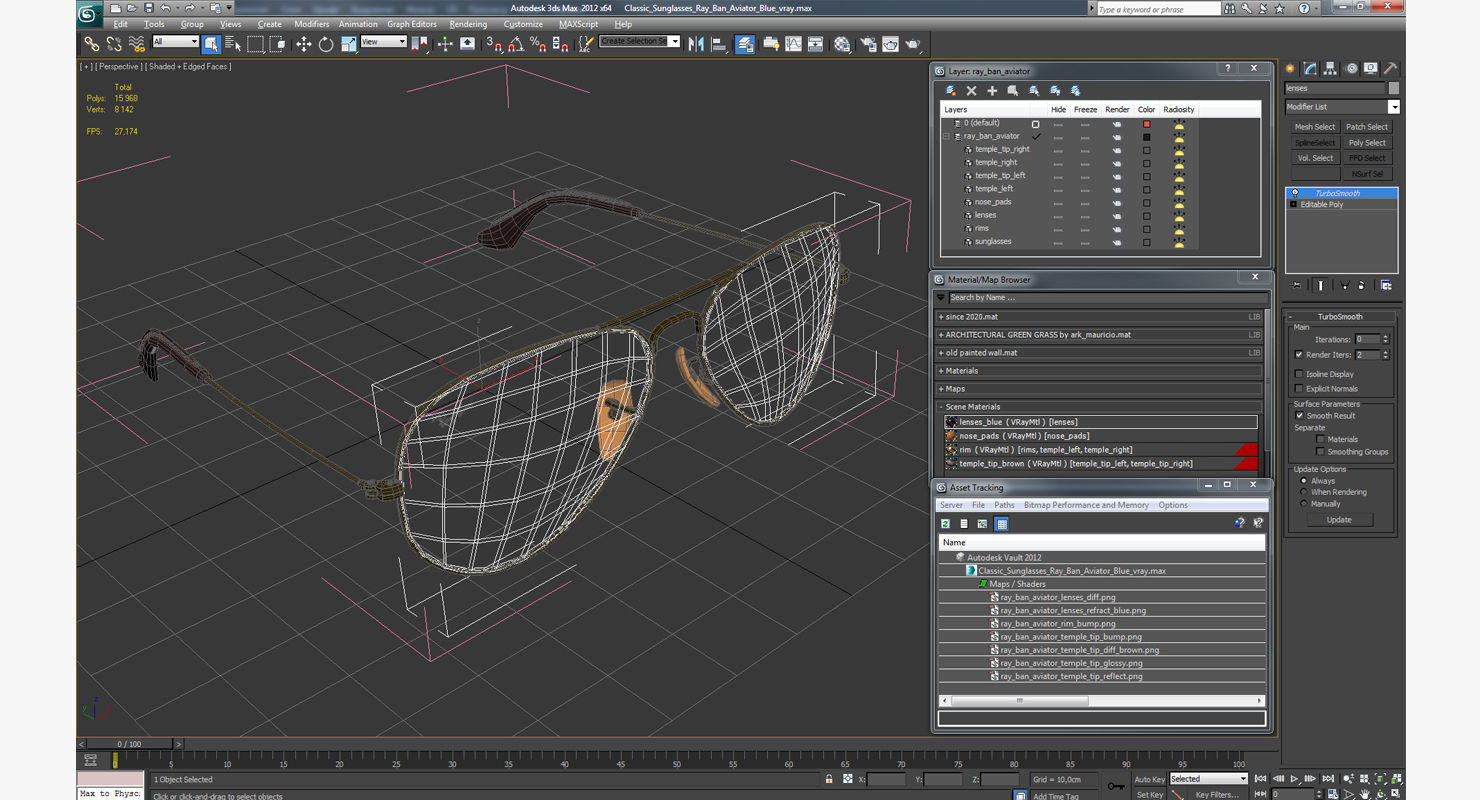Screen dimensions: 1480x800
Task: Open Paths menu in Asset Tracking
Action: click(x=1004, y=505)
